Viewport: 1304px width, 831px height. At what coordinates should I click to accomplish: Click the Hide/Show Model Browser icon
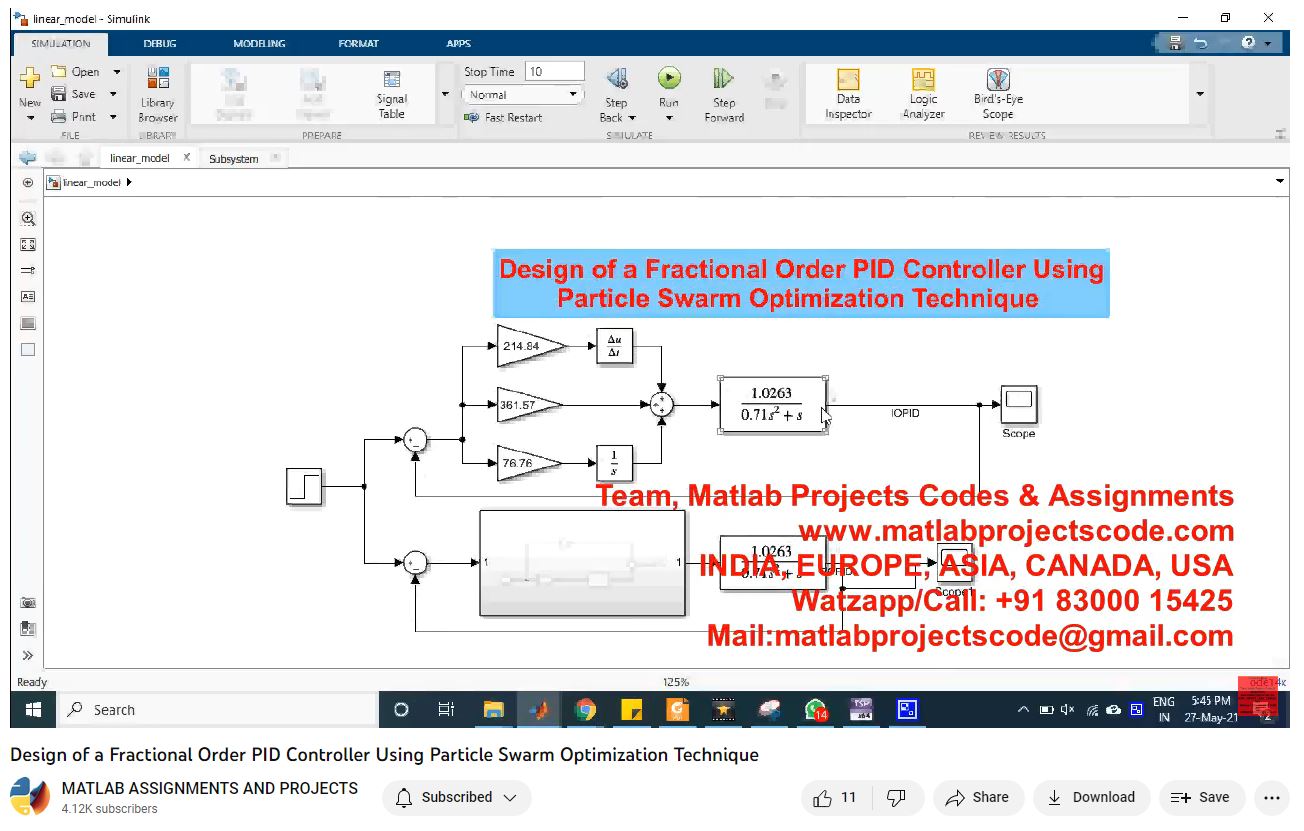point(28,183)
